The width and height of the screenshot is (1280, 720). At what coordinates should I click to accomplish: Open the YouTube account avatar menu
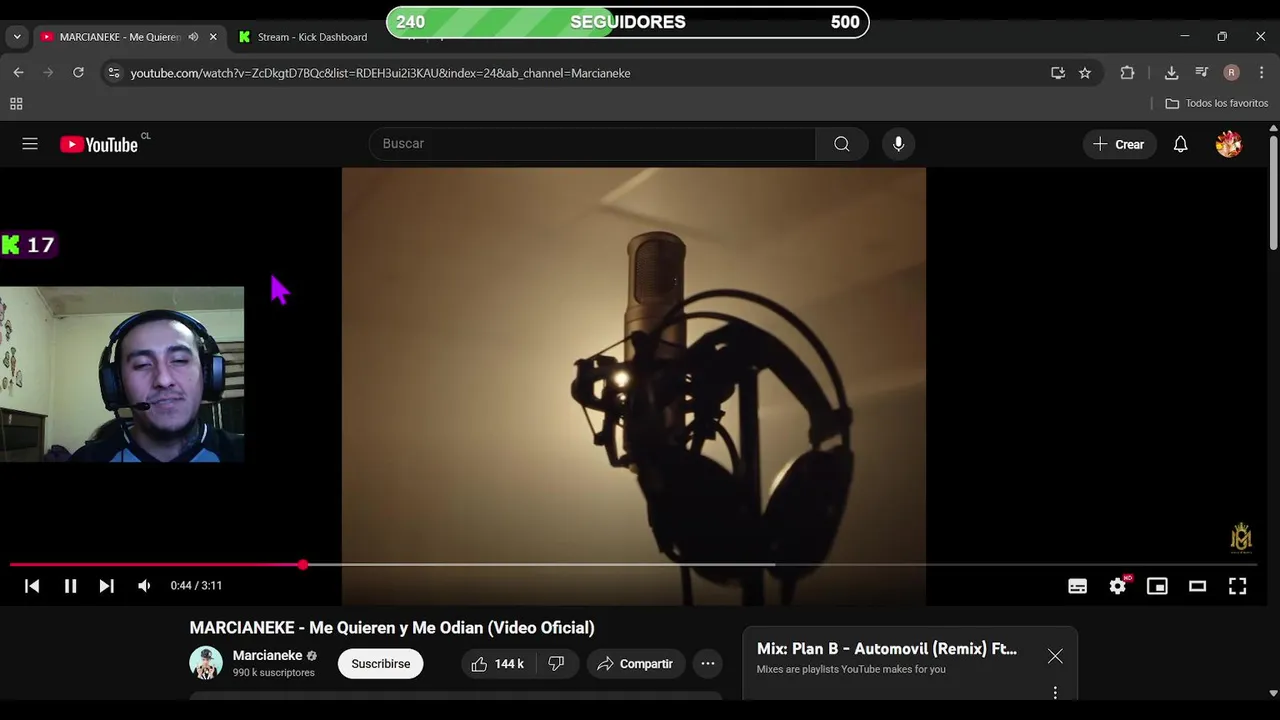[x=1229, y=144]
